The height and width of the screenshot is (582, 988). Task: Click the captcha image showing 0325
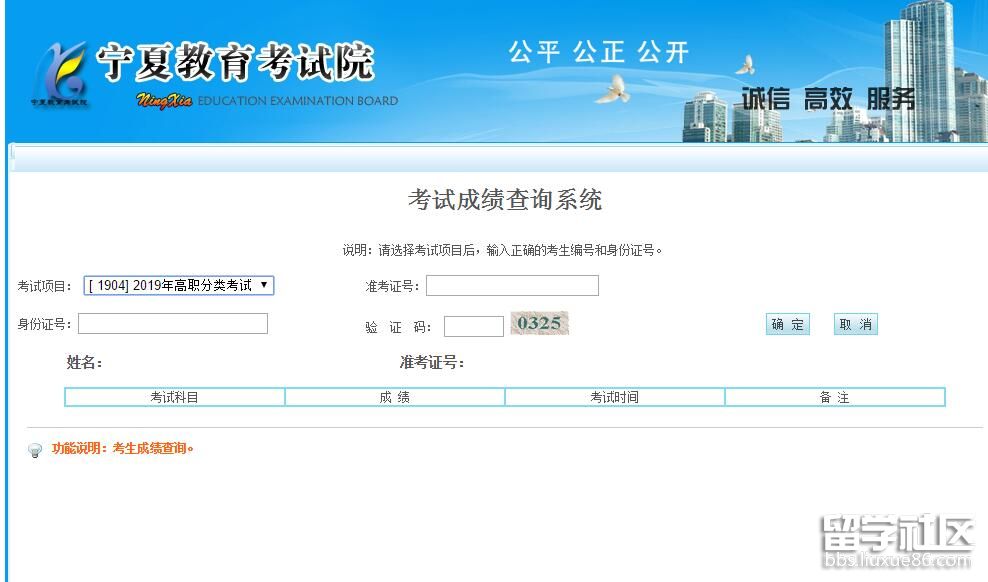coord(539,323)
